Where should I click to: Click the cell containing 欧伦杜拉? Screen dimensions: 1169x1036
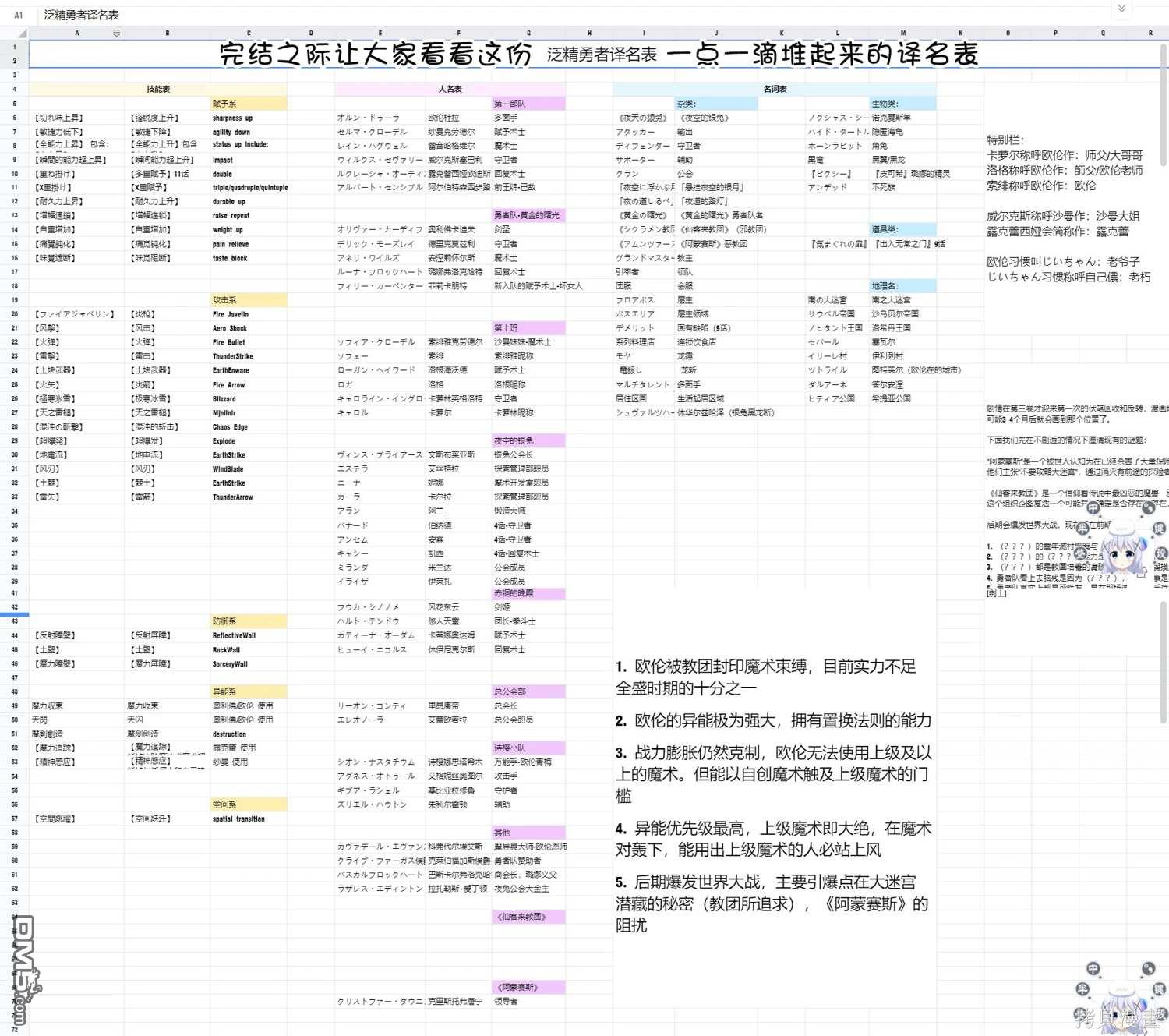[x=458, y=118]
